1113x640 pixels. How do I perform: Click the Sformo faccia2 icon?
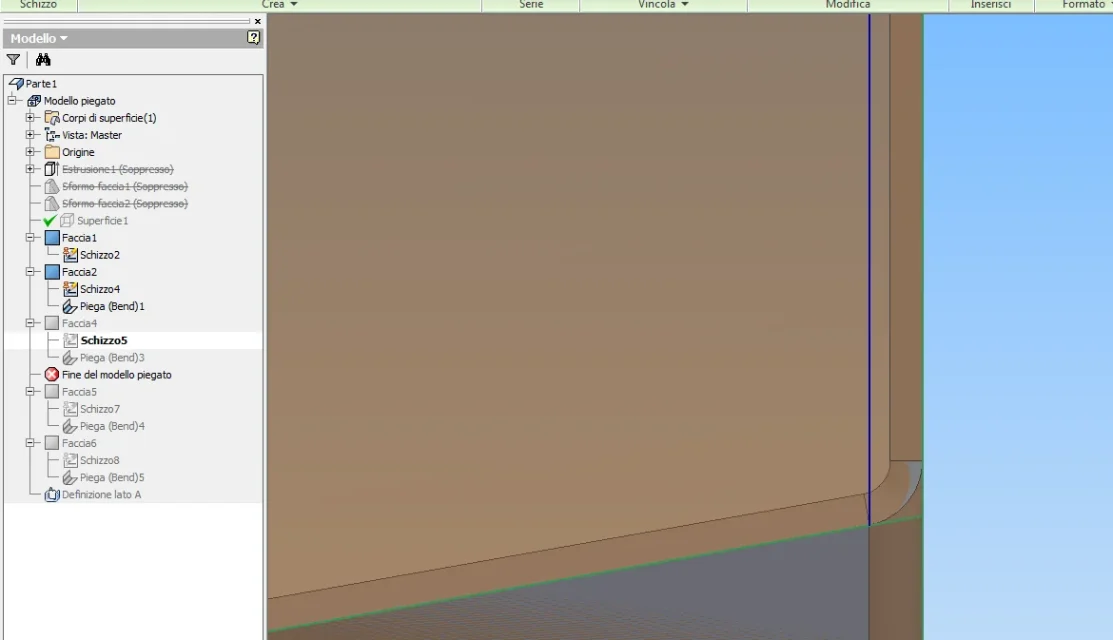pos(52,204)
